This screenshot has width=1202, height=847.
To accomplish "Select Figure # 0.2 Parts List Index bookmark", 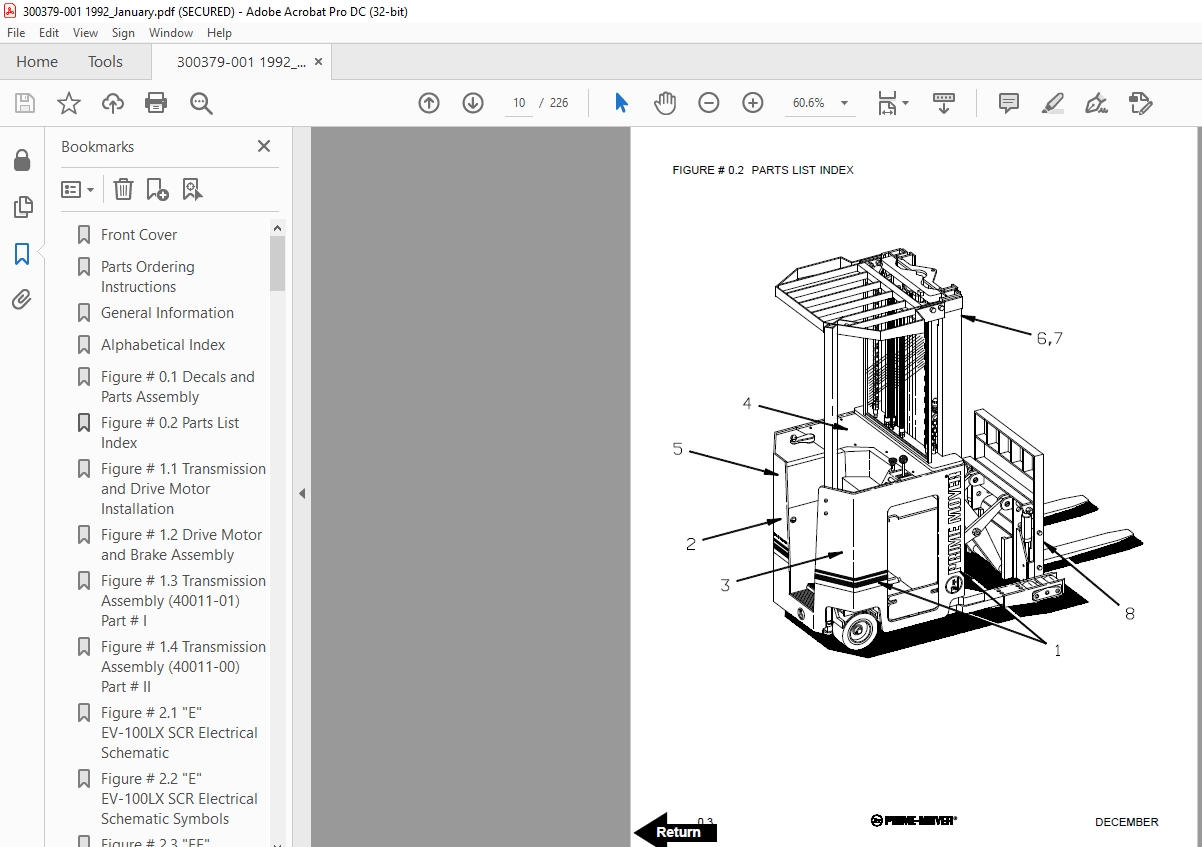I will coord(170,433).
